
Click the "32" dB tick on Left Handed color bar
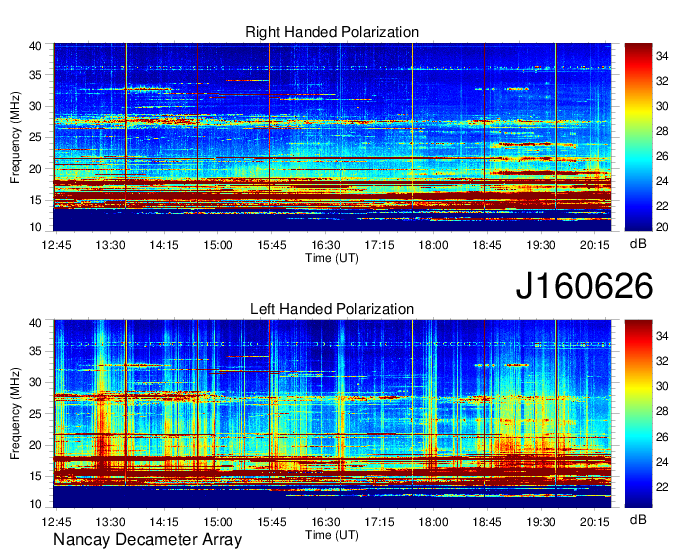click(x=662, y=361)
